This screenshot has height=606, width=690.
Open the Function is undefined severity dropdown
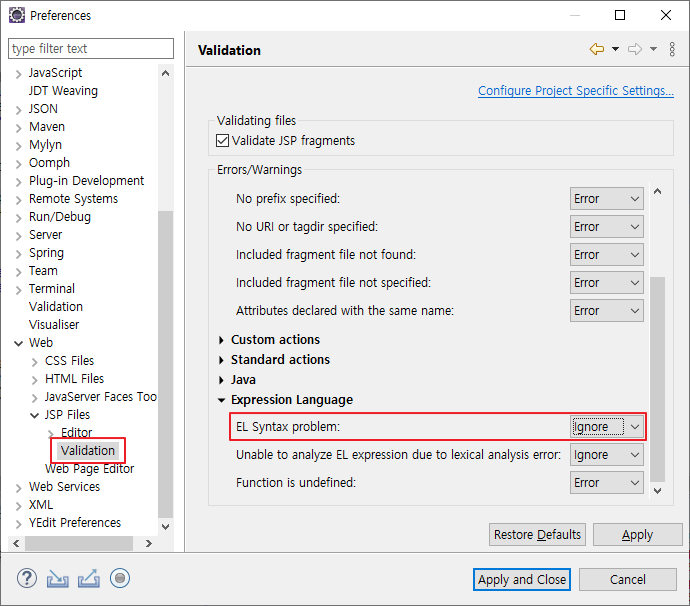pyautogui.click(x=606, y=483)
